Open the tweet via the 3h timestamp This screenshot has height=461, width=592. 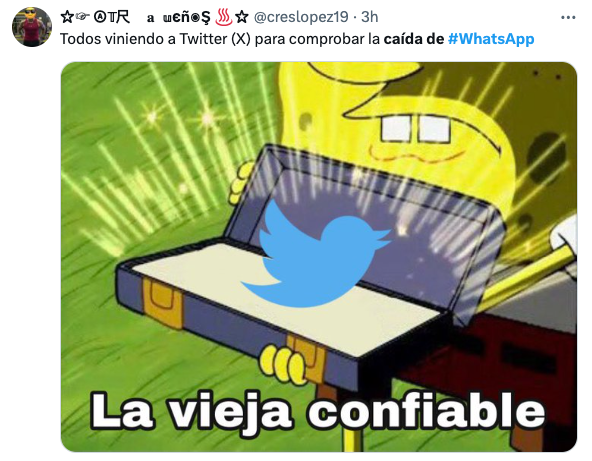[369, 17]
